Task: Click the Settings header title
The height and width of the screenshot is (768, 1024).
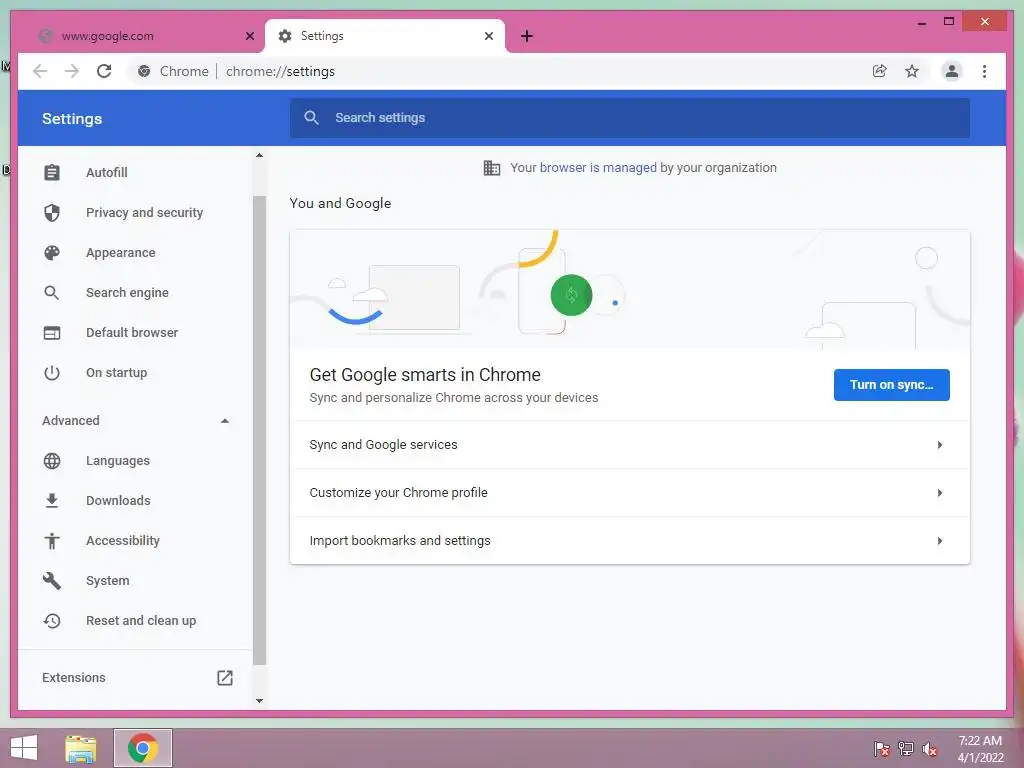Action: click(x=72, y=119)
